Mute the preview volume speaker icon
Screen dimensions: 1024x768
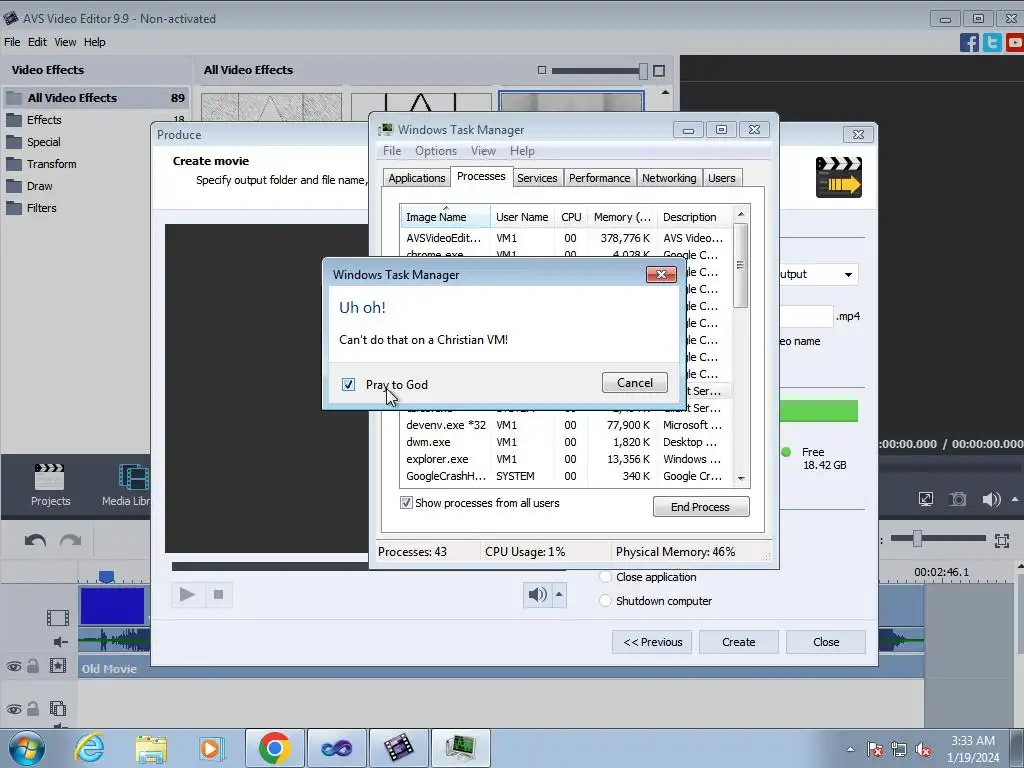coord(991,500)
